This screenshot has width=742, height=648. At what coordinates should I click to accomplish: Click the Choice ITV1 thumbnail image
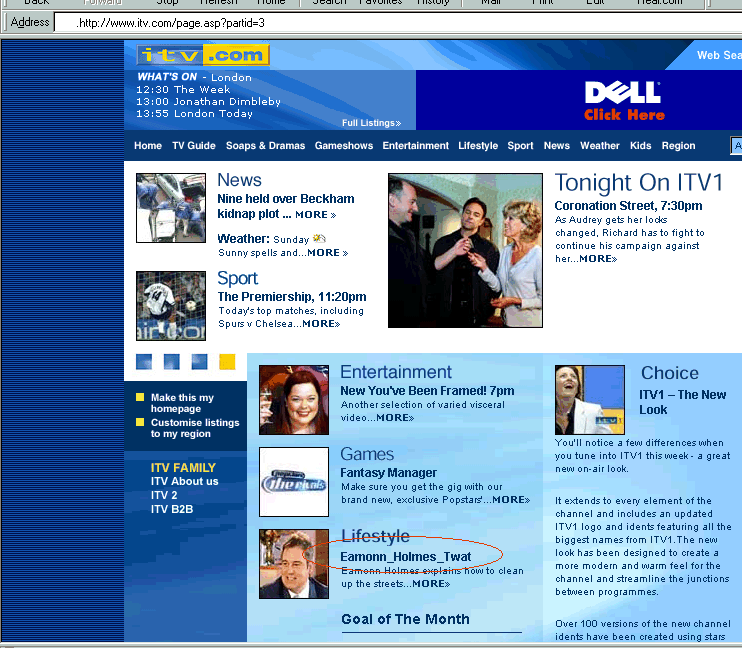click(590, 400)
